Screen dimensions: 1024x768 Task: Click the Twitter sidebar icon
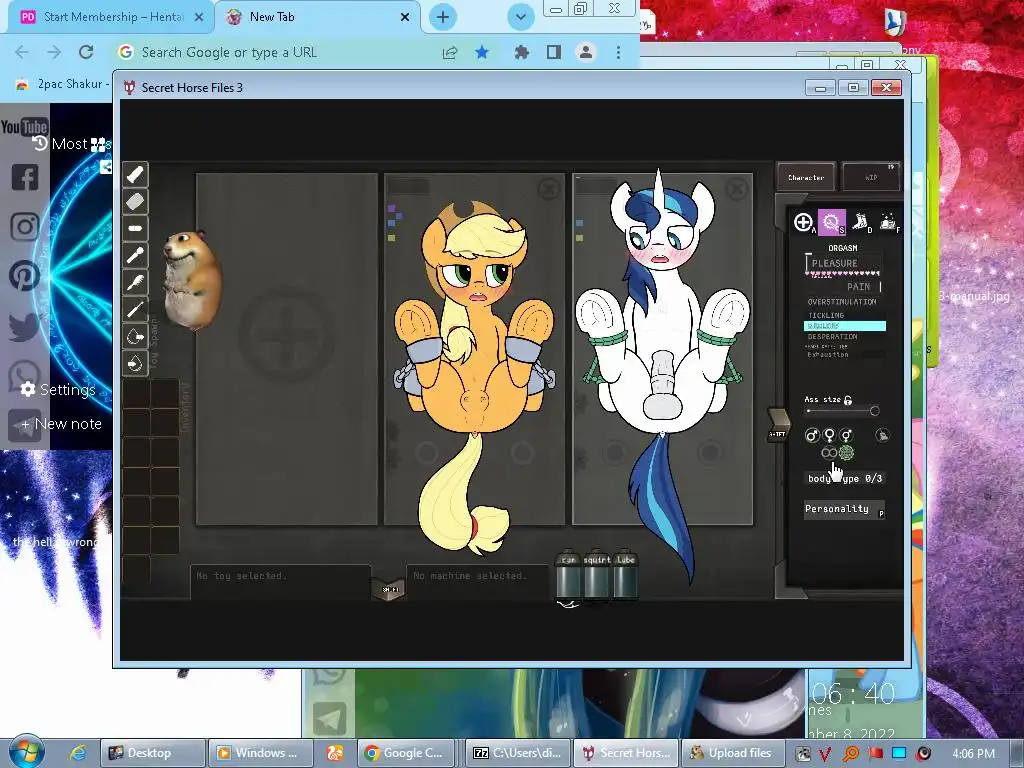pyautogui.click(x=25, y=326)
